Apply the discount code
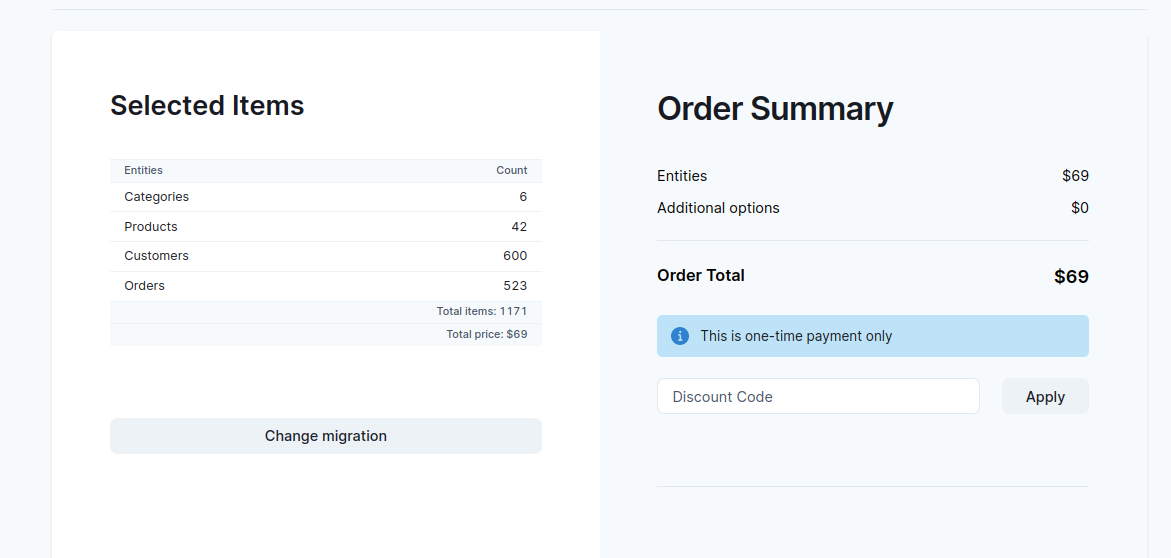Screen dimensions: 1171x558 coord(1045,397)
